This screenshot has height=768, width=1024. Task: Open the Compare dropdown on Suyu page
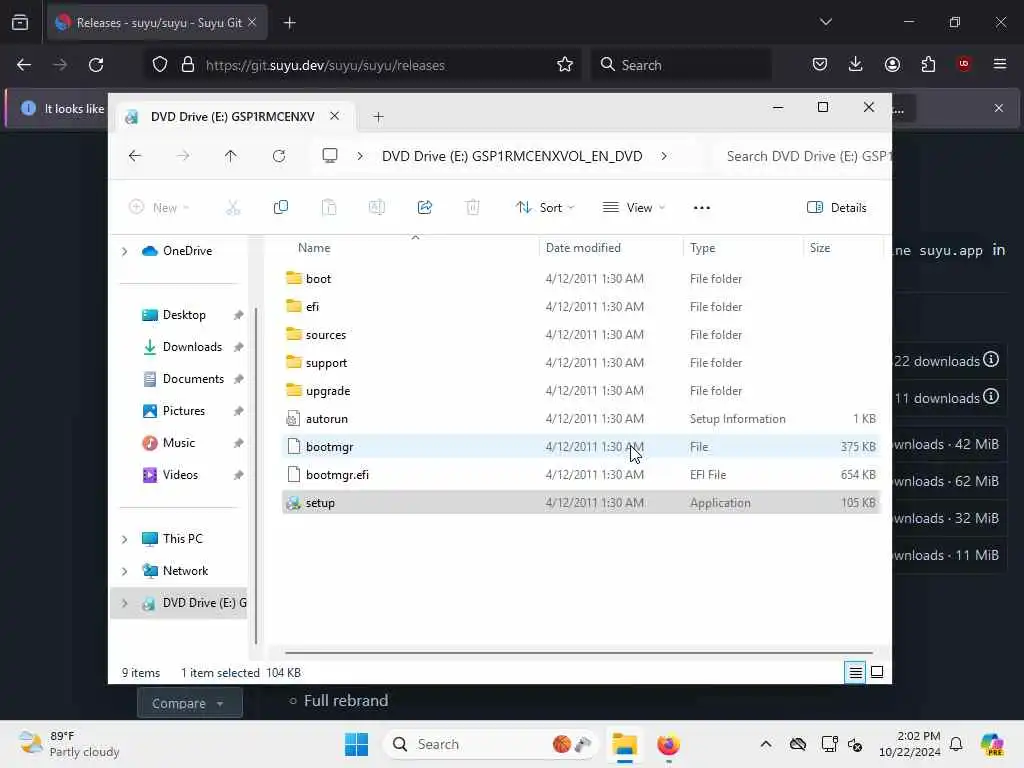tap(189, 703)
